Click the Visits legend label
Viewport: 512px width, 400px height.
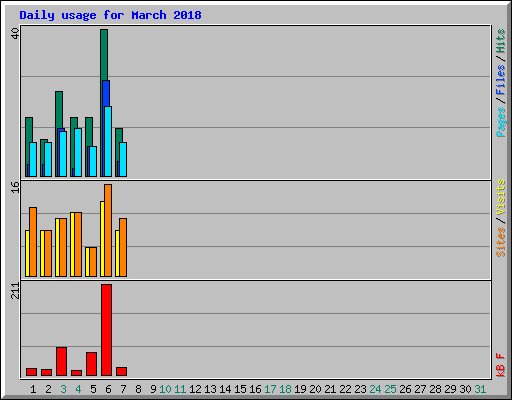pos(501,197)
